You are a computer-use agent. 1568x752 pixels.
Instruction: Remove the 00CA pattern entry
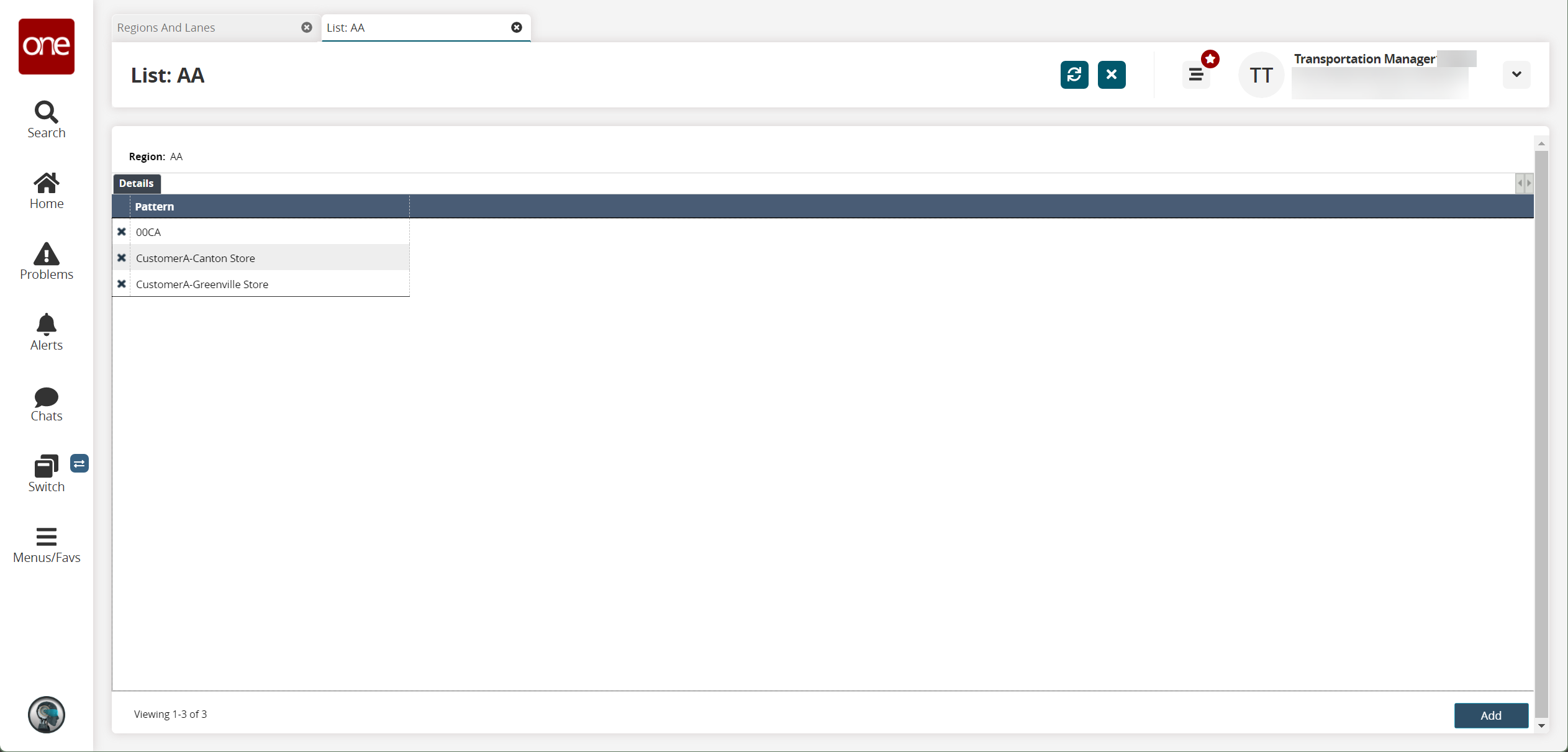121,231
